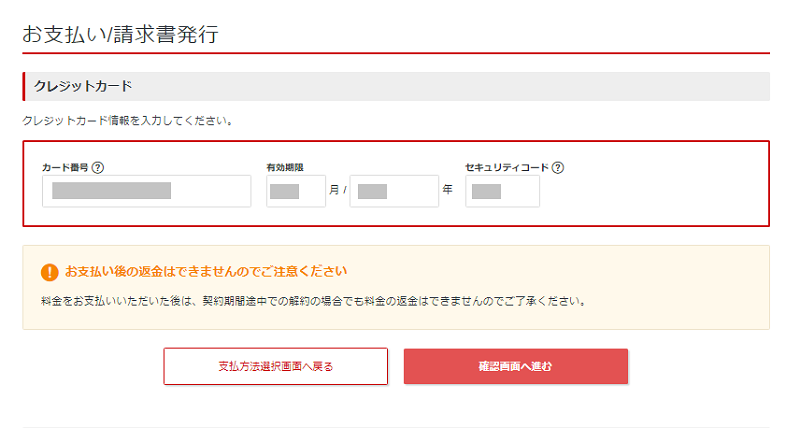Click the orange warning exclamation icon
This screenshot has width=800, height=428.
click(49, 272)
